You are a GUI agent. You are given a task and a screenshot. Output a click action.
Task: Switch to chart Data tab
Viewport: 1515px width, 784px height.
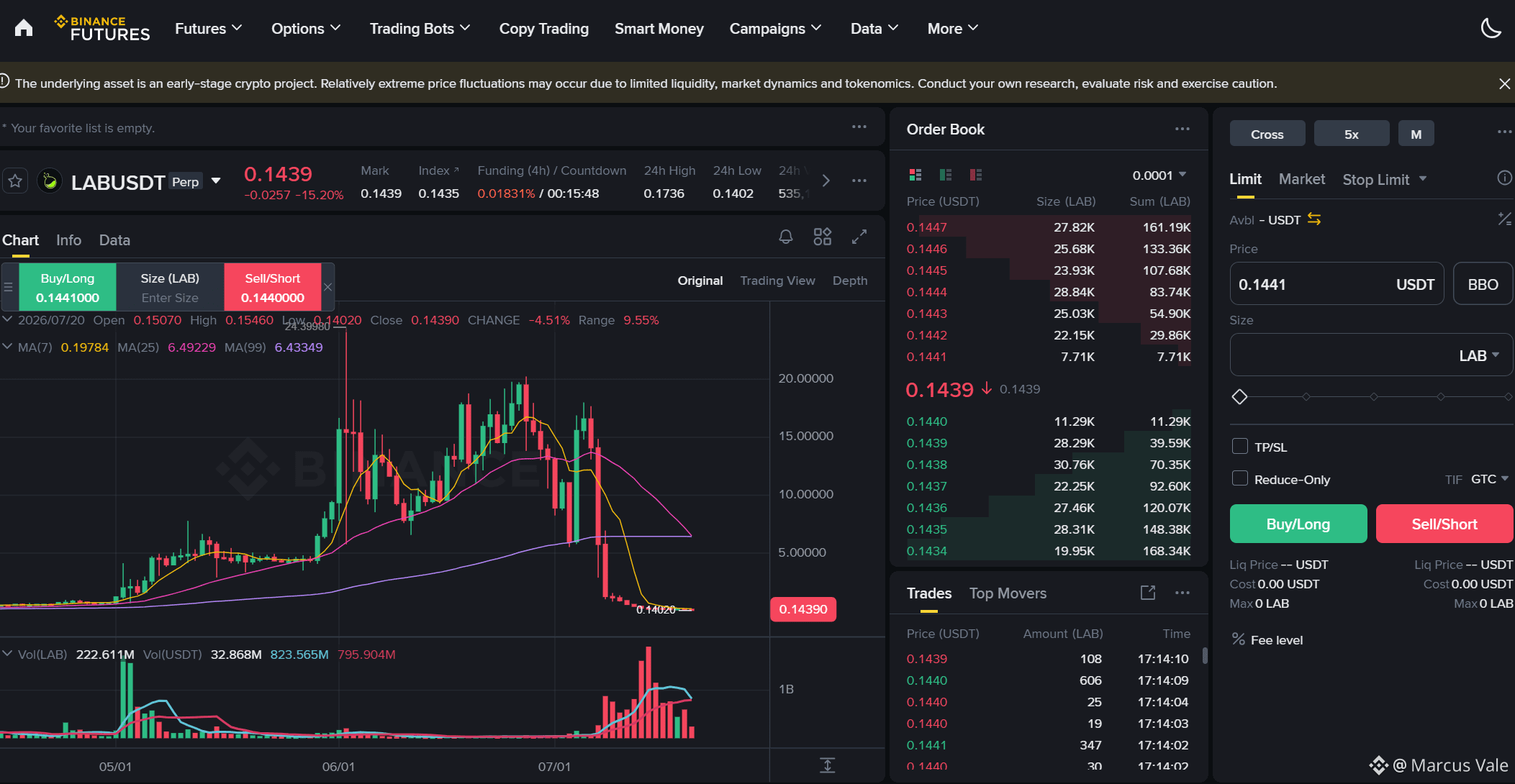point(114,240)
